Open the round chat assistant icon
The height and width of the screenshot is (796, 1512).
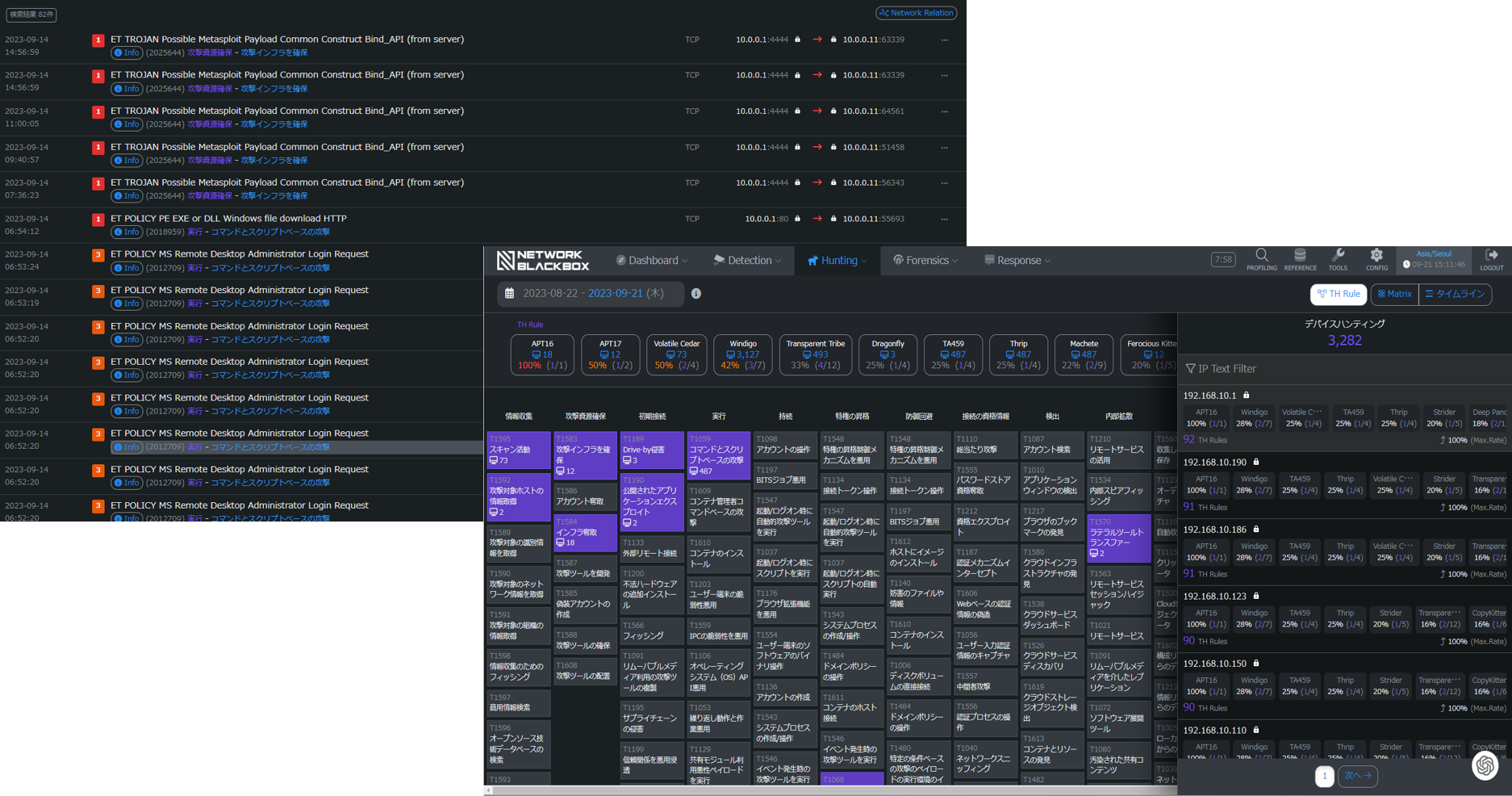[1485, 765]
